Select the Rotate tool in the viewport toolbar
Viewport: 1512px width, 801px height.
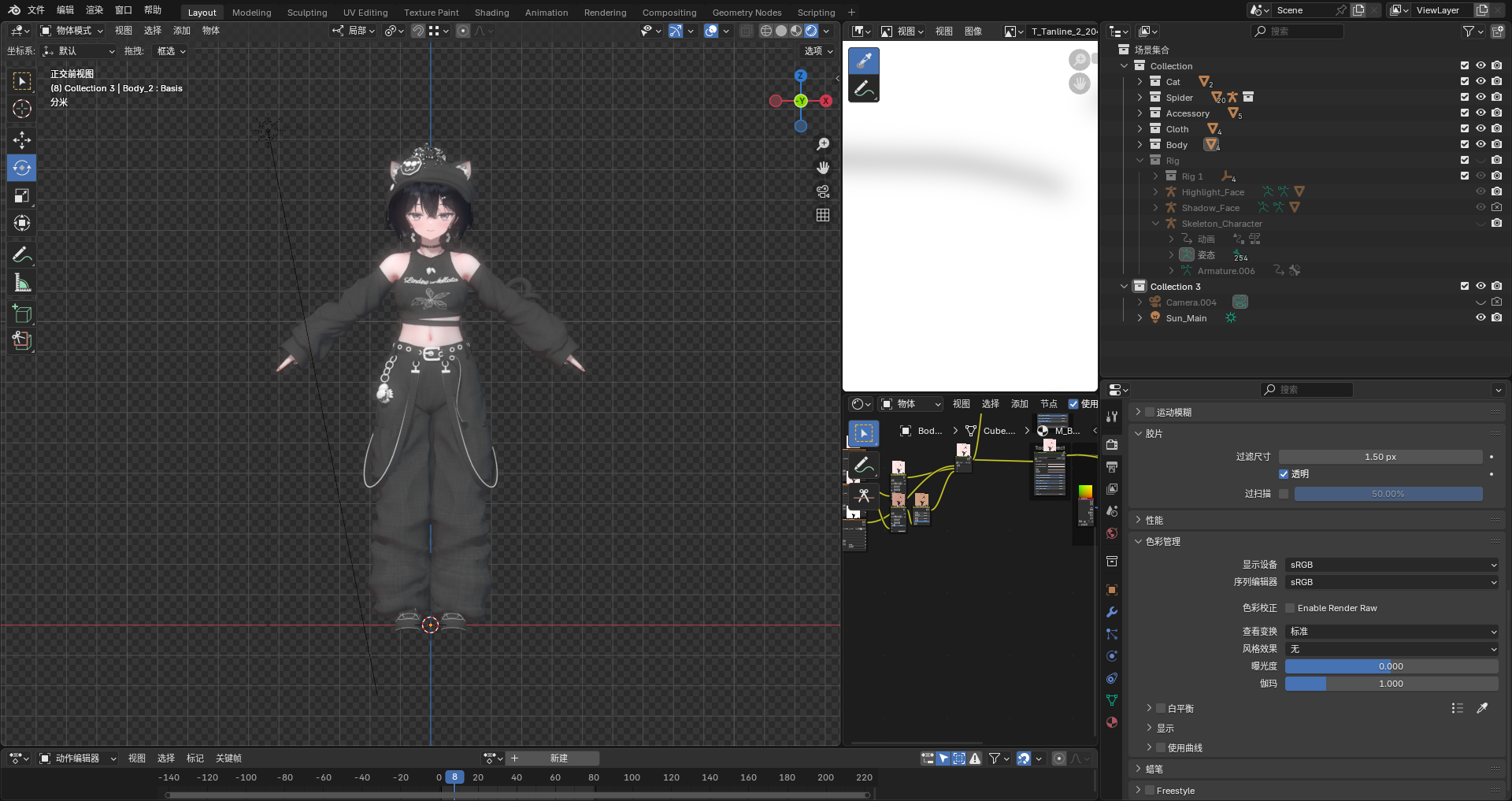[21, 168]
